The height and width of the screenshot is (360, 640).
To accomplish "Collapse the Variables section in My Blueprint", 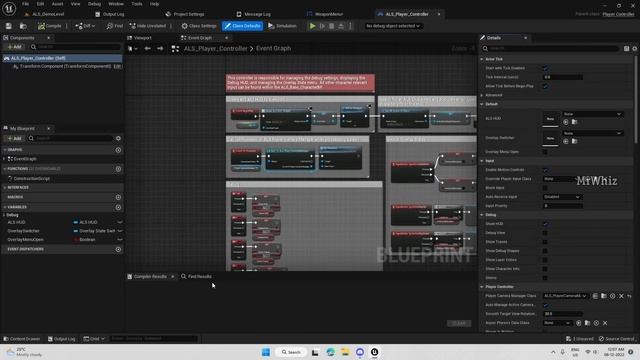I will [x=5, y=207].
